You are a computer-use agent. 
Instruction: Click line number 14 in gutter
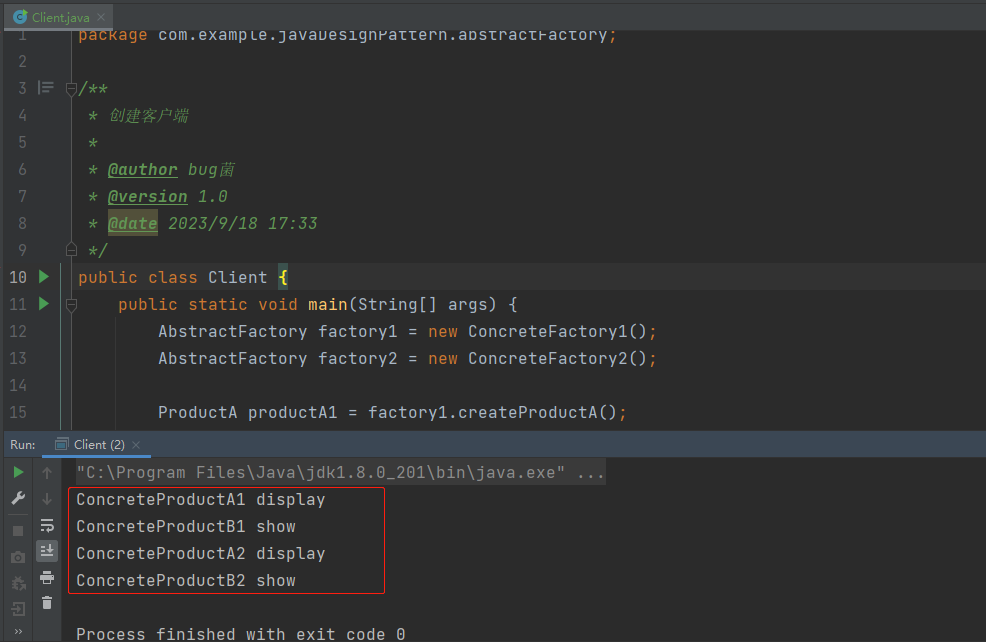18,385
